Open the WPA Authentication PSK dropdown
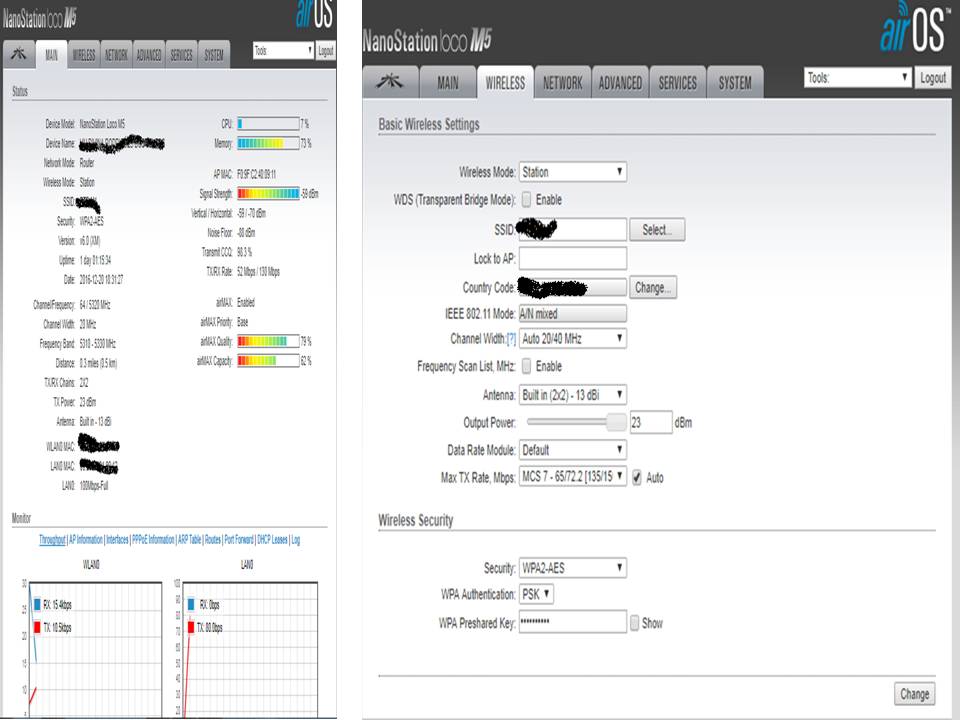The height and width of the screenshot is (720, 960). tap(536, 594)
